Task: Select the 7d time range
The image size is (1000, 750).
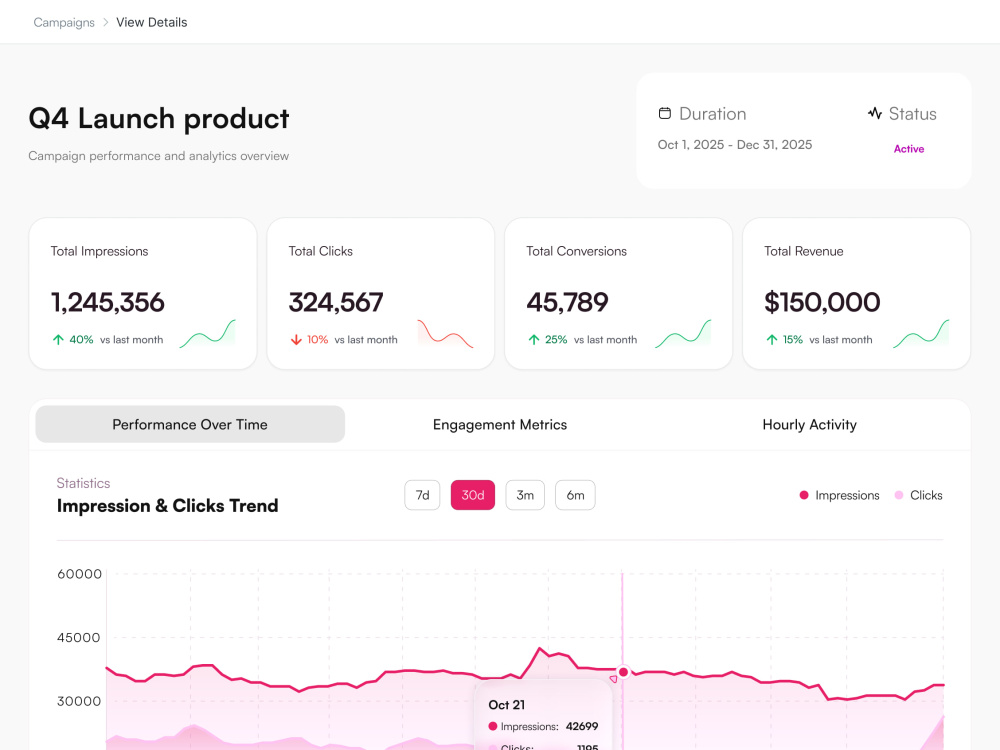Action: click(x=422, y=495)
